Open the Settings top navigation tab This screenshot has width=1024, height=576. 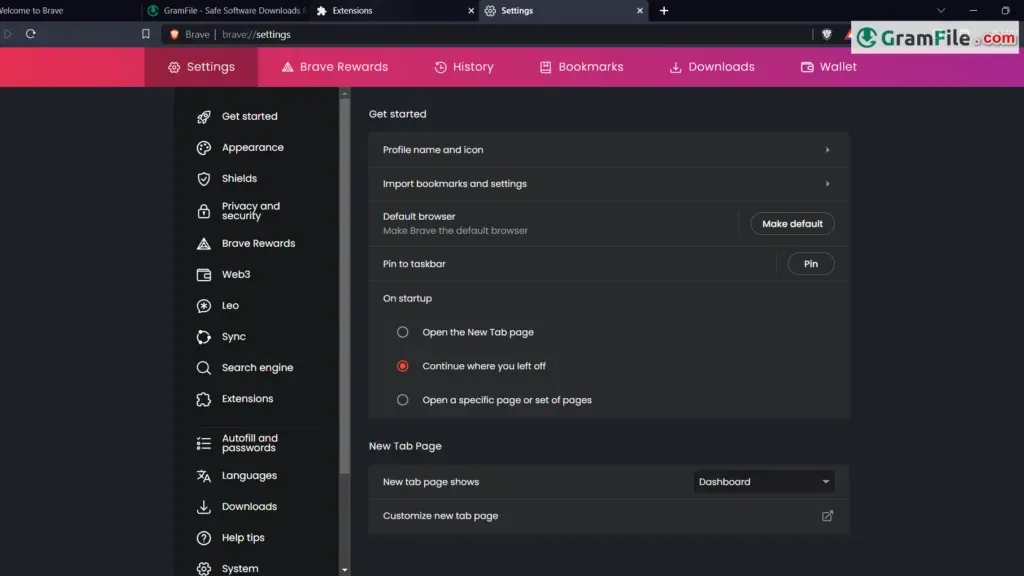pos(201,67)
